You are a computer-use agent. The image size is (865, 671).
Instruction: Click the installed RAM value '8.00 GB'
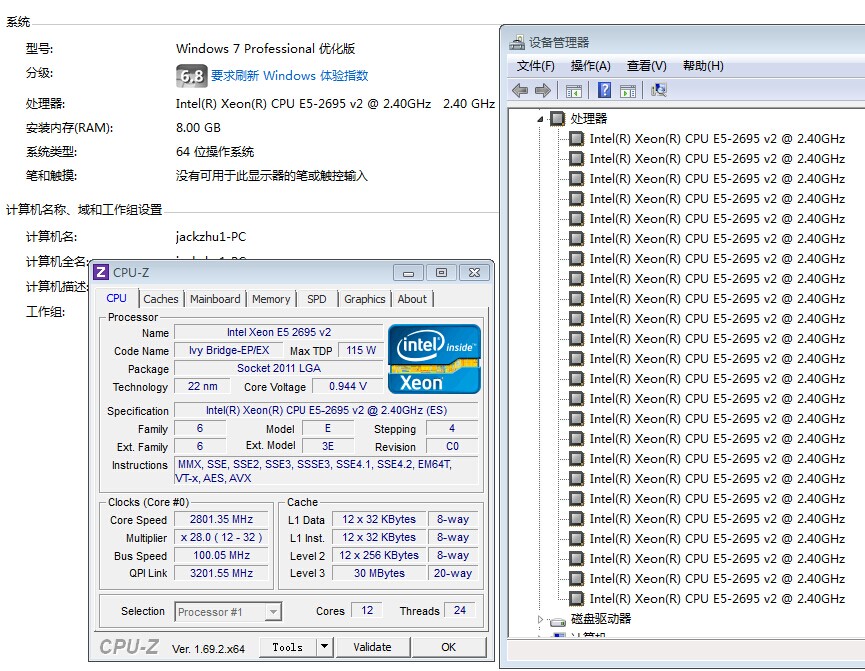point(198,127)
